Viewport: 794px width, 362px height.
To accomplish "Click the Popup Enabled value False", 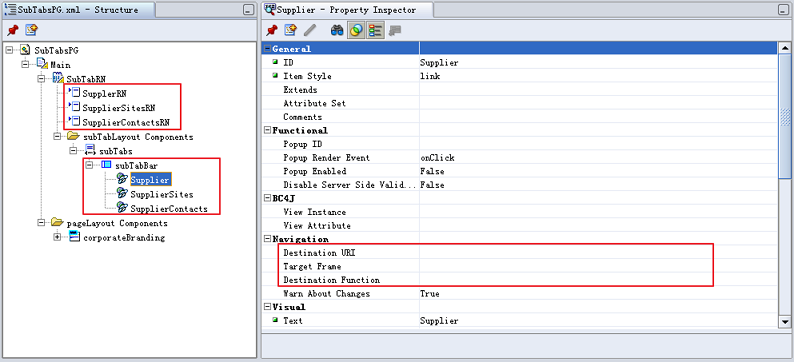I will click(x=432, y=171).
